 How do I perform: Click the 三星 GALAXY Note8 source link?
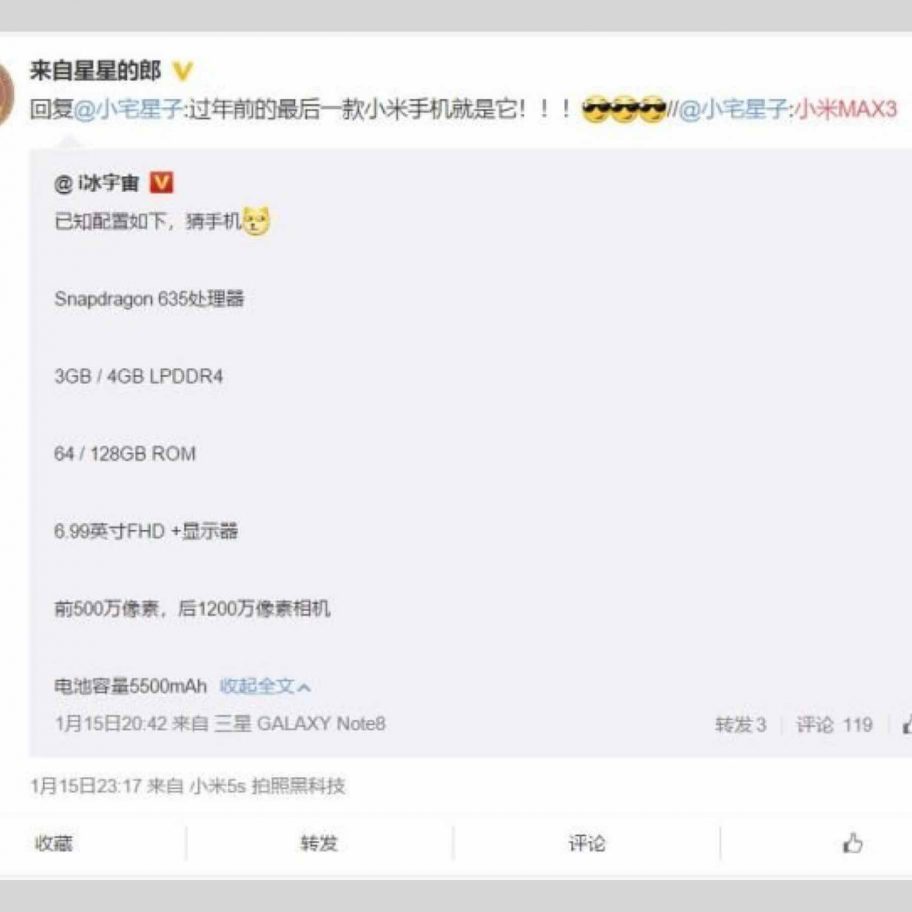pos(300,724)
